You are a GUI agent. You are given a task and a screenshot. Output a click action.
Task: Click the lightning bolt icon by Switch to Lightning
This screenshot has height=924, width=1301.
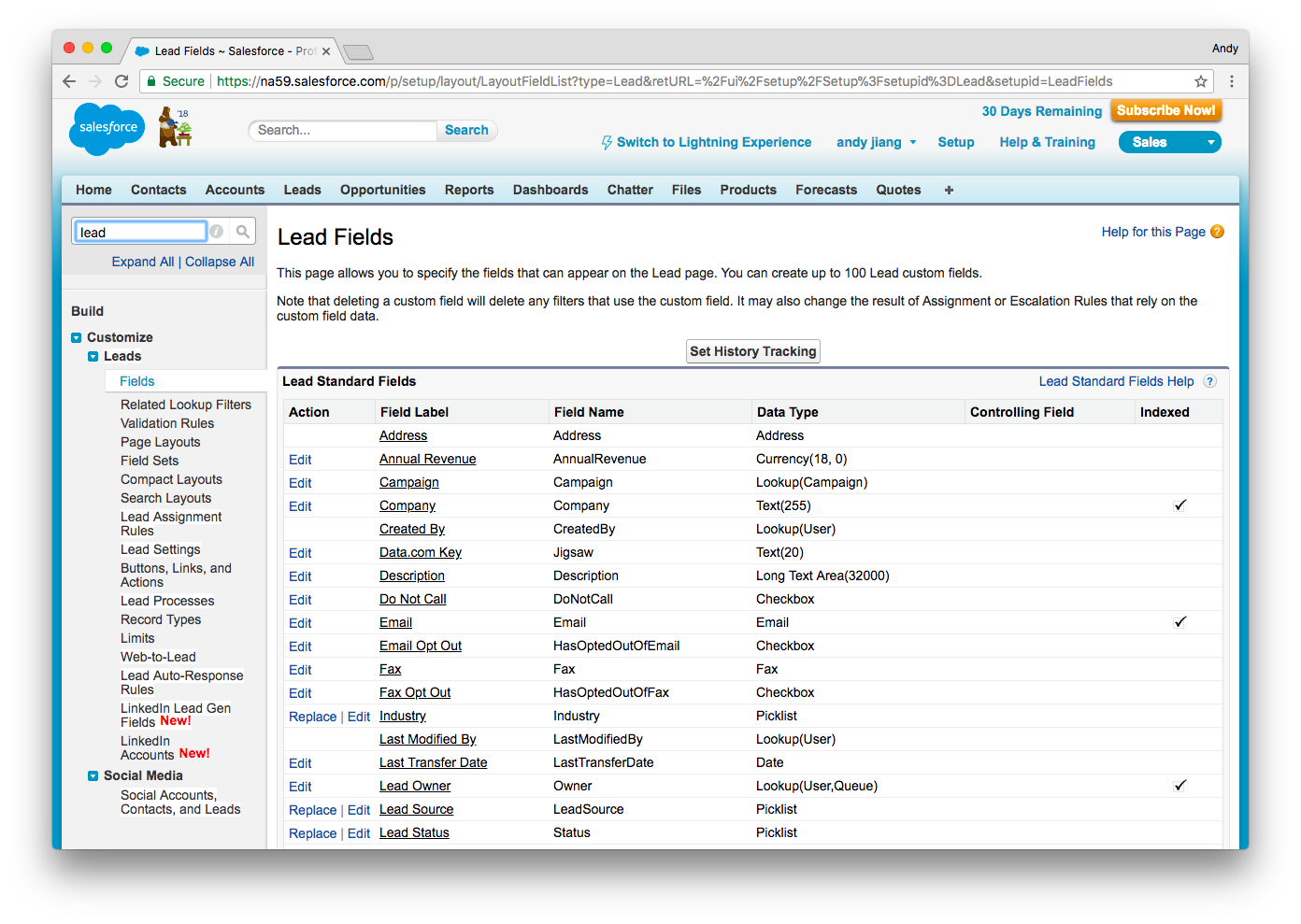[607, 142]
